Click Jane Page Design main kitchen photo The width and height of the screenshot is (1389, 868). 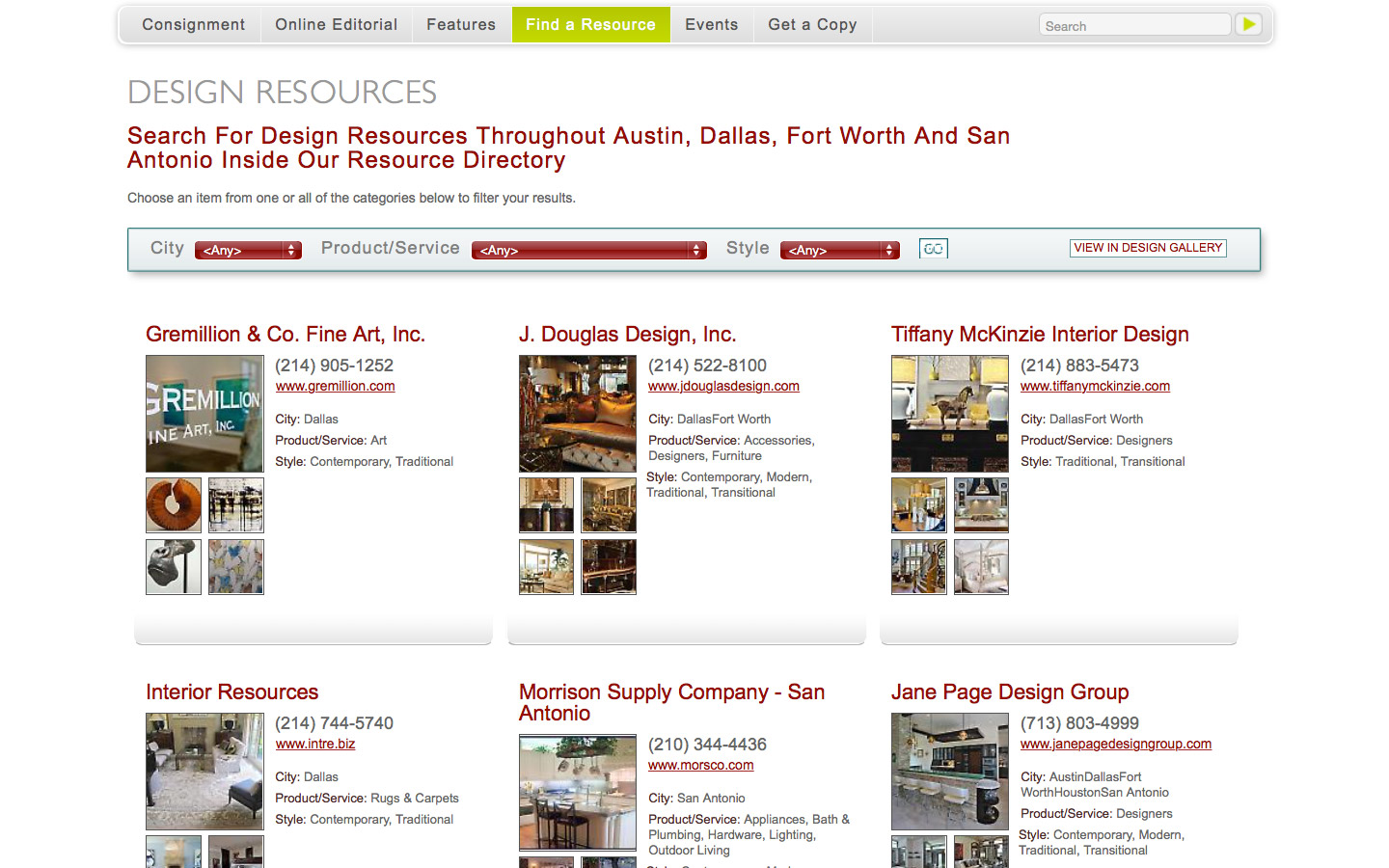950,772
